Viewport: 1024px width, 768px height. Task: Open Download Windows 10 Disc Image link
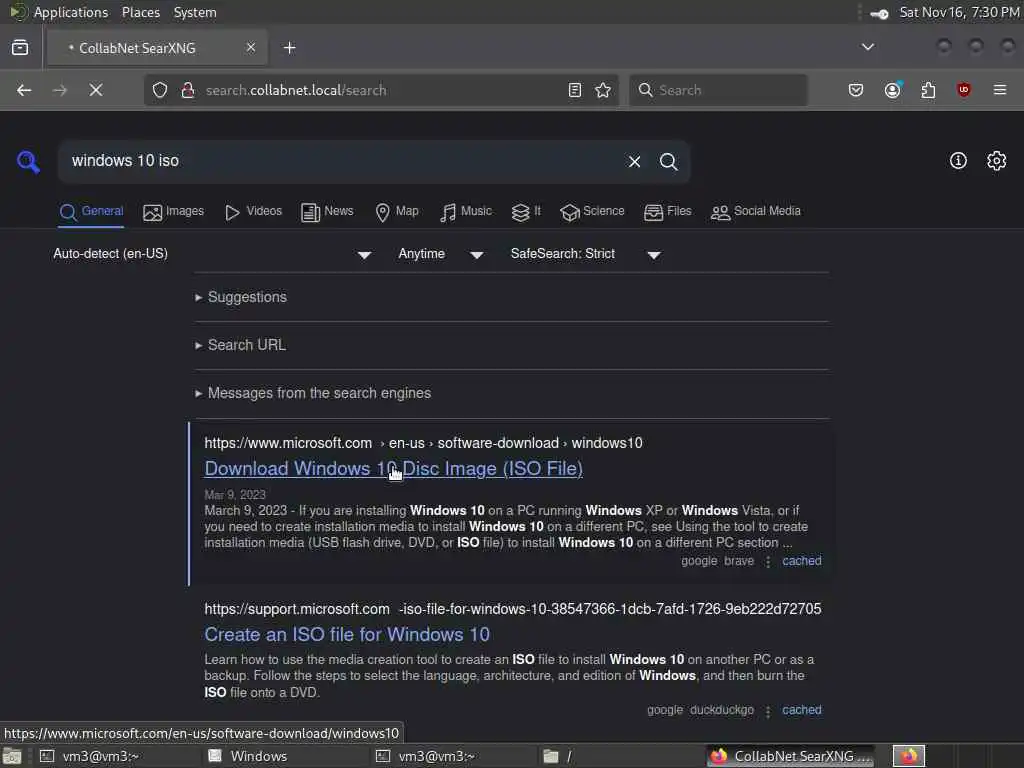click(x=394, y=469)
